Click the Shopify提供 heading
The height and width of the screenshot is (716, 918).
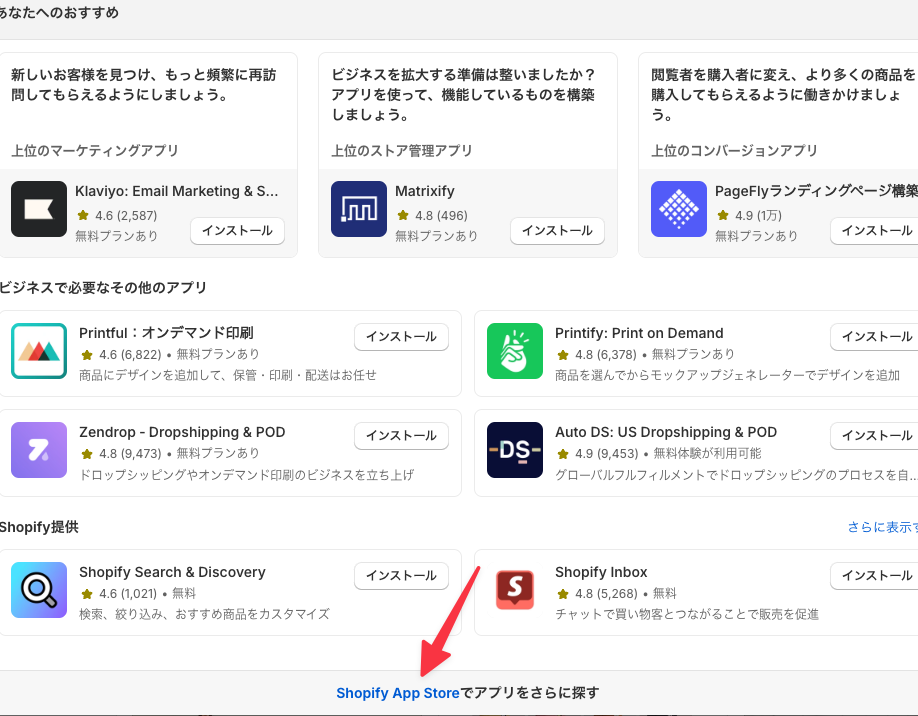39,527
